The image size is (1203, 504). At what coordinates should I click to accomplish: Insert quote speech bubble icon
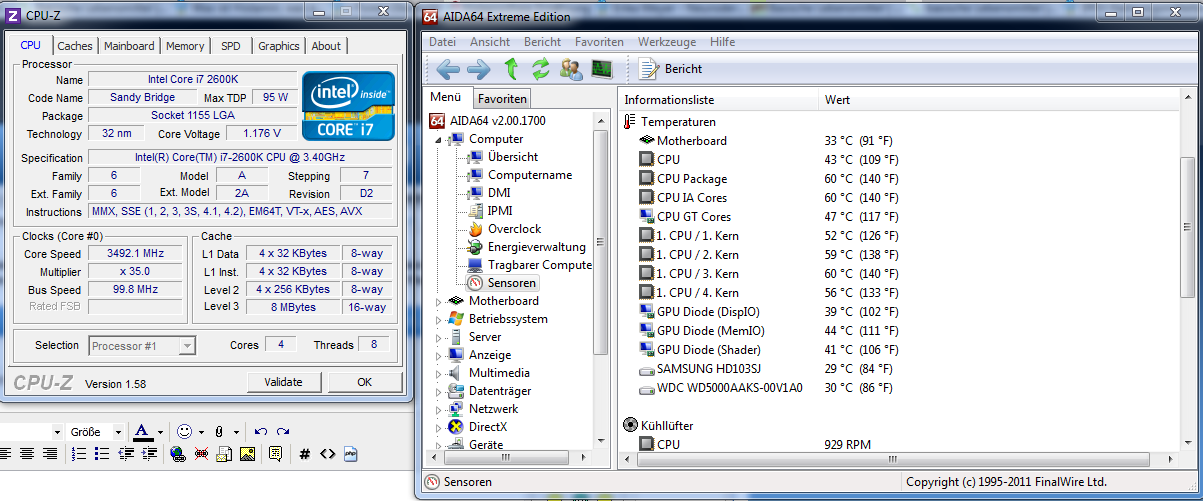tap(275, 453)
